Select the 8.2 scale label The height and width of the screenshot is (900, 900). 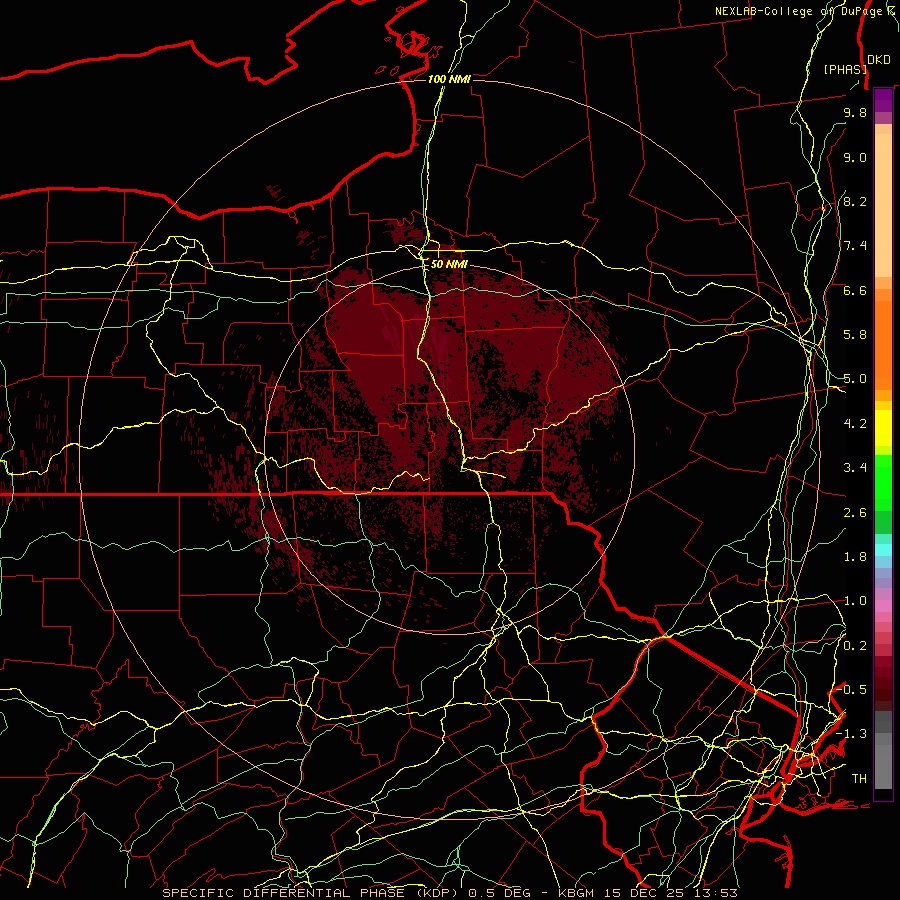(855, 201)
